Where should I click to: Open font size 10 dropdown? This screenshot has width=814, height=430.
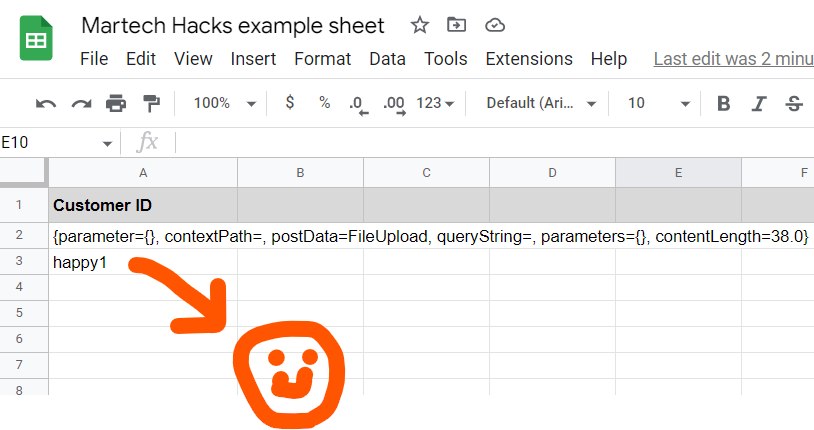click(658, 103)
